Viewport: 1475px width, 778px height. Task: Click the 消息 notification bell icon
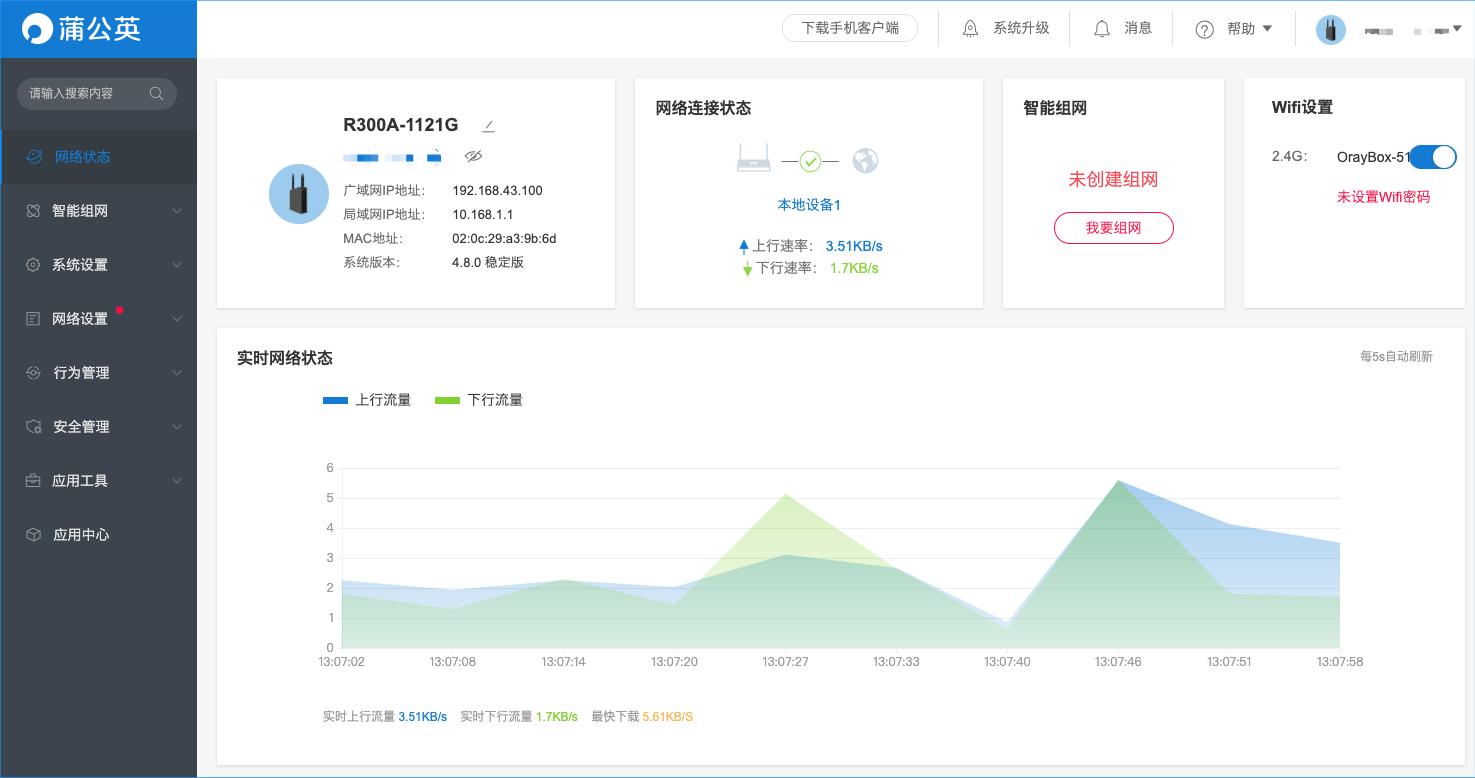pyautogui.click(x=1101, y=28)
